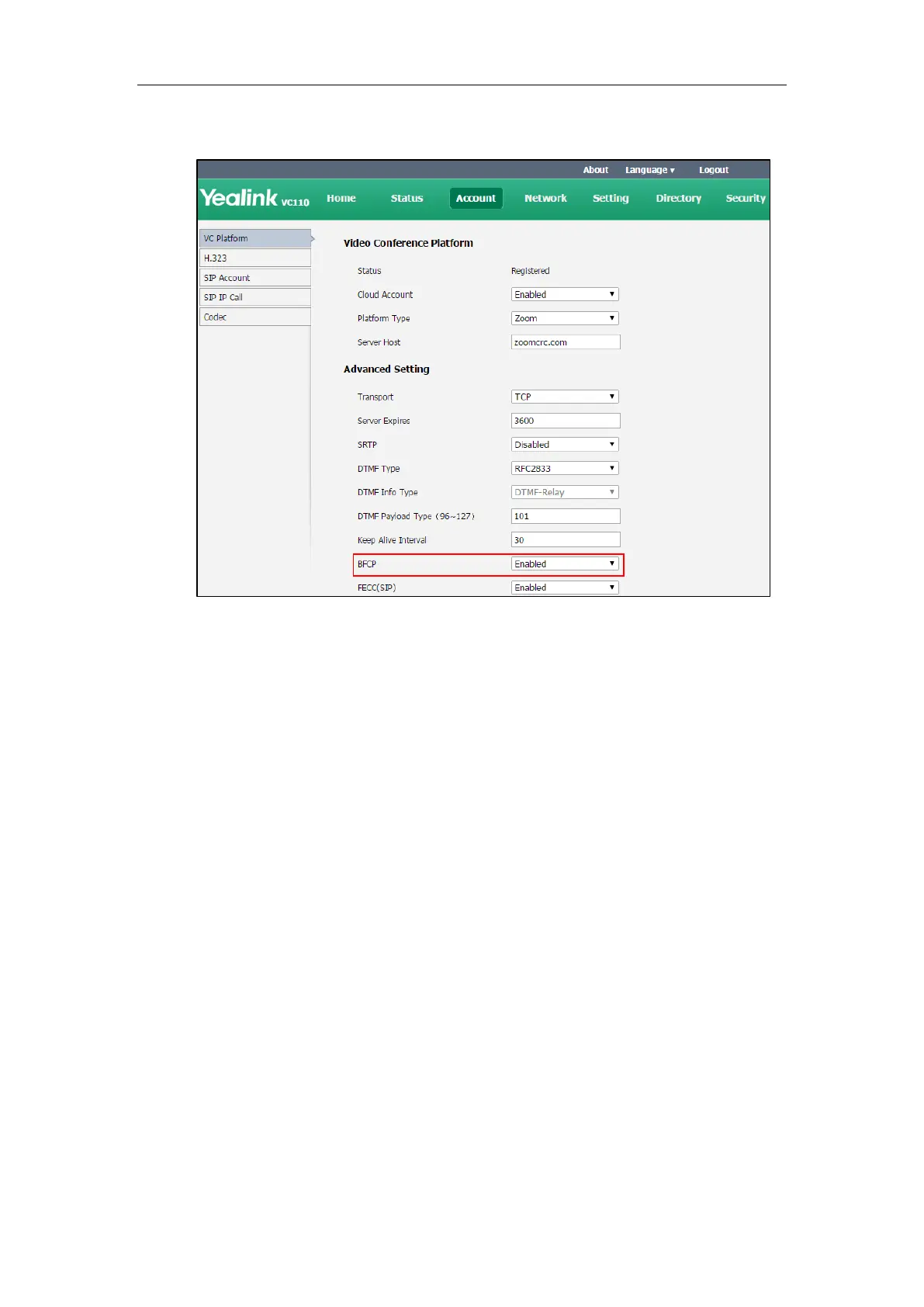Click the Keep Alive Interval field

[x=566, y=540]
